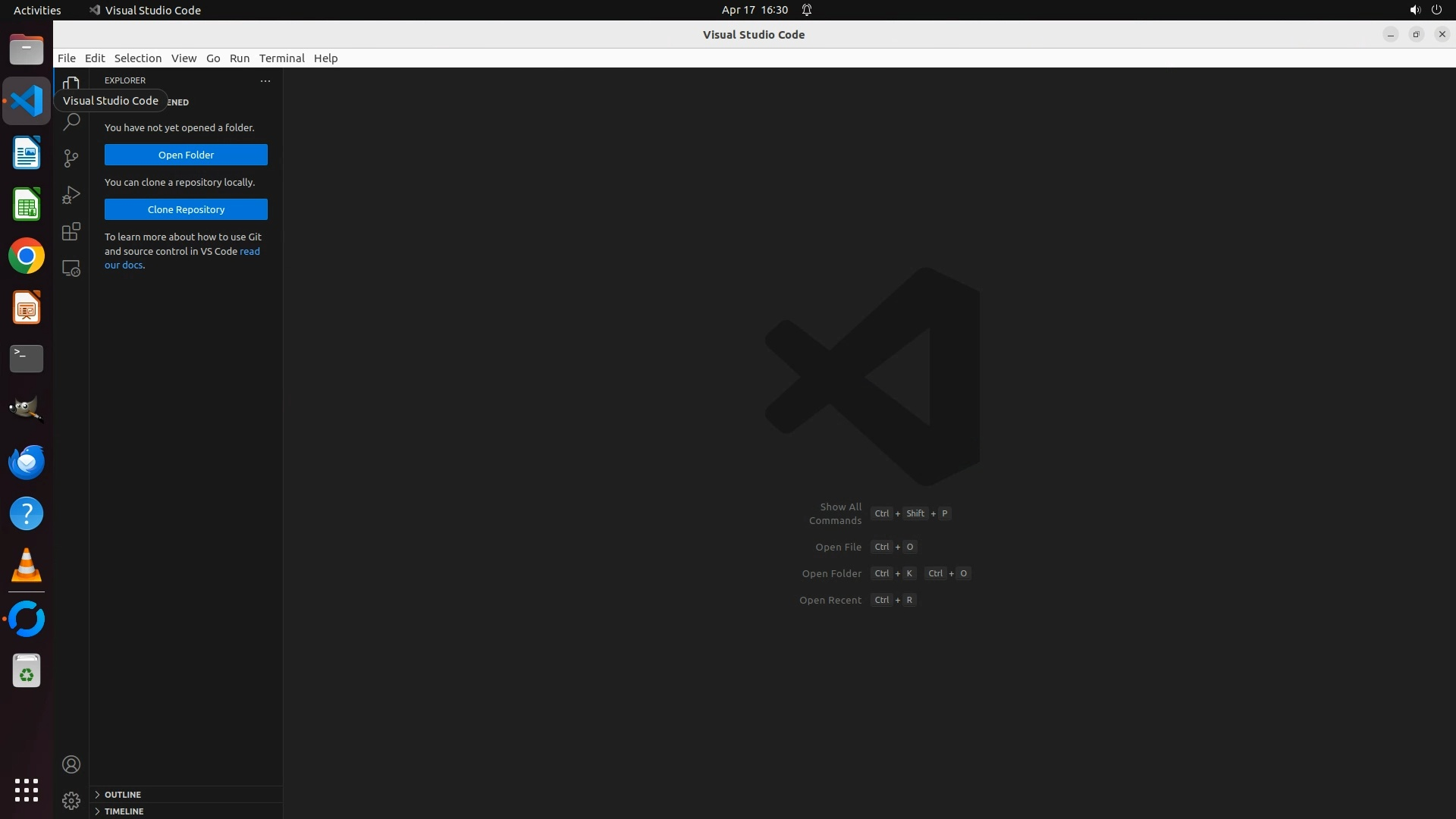Follow the read our docs link
The width and height of the screenshot is (1456, 819).
pos(249,252)
